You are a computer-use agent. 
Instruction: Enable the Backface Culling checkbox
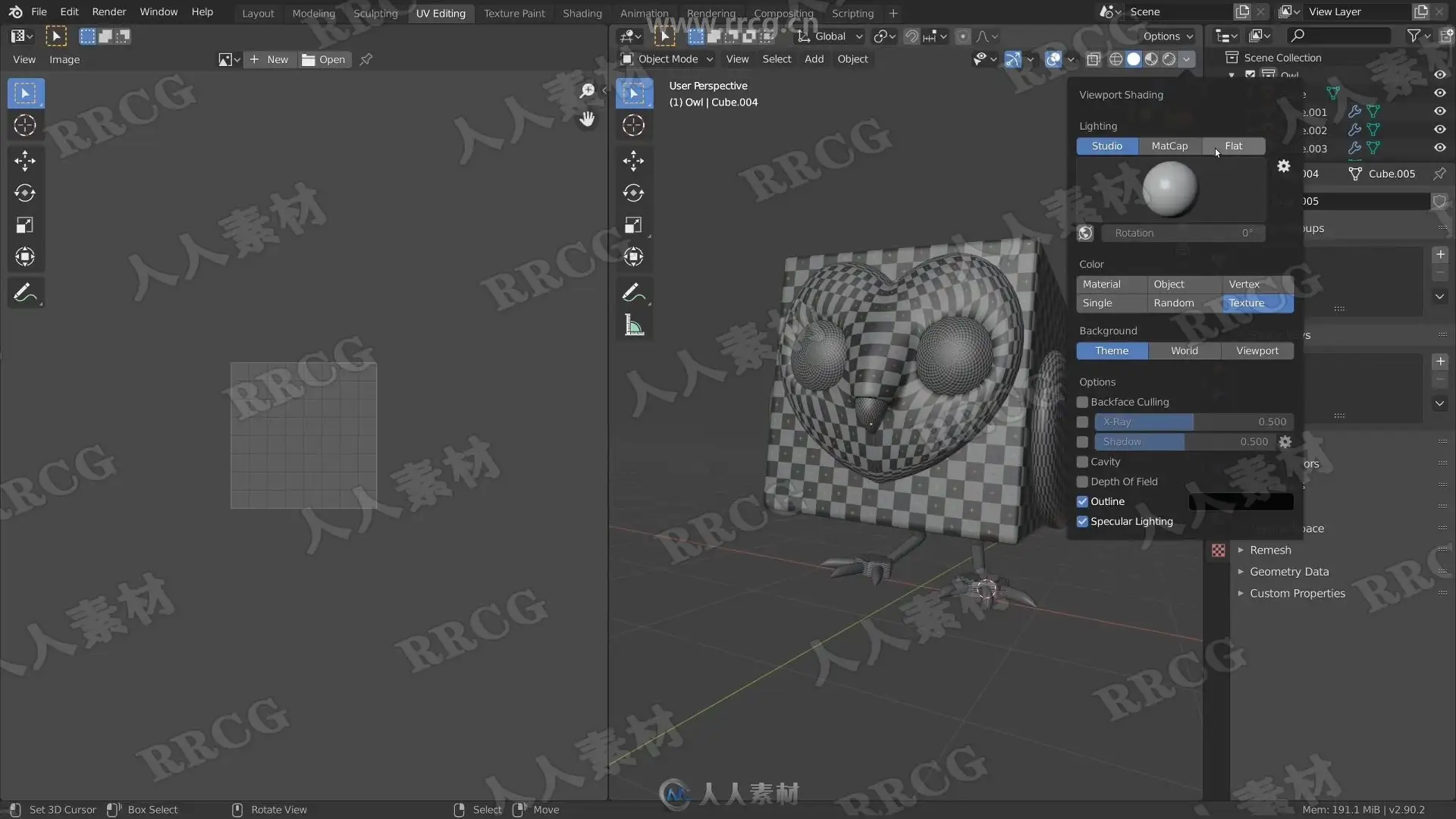1082,402
